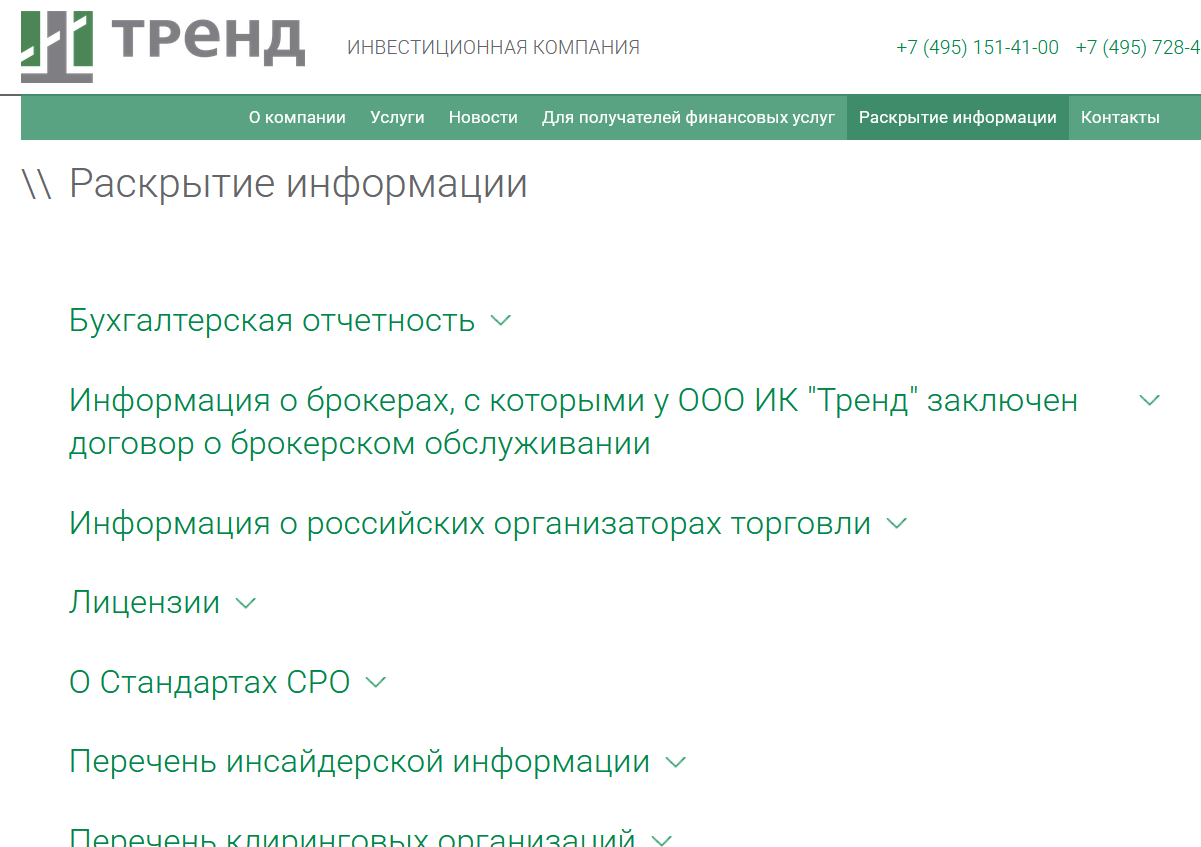Viewport: 1201px width, 847px height.
Task: Expand Перечень клиринговых организаций chevron
Action: [662, 840]
